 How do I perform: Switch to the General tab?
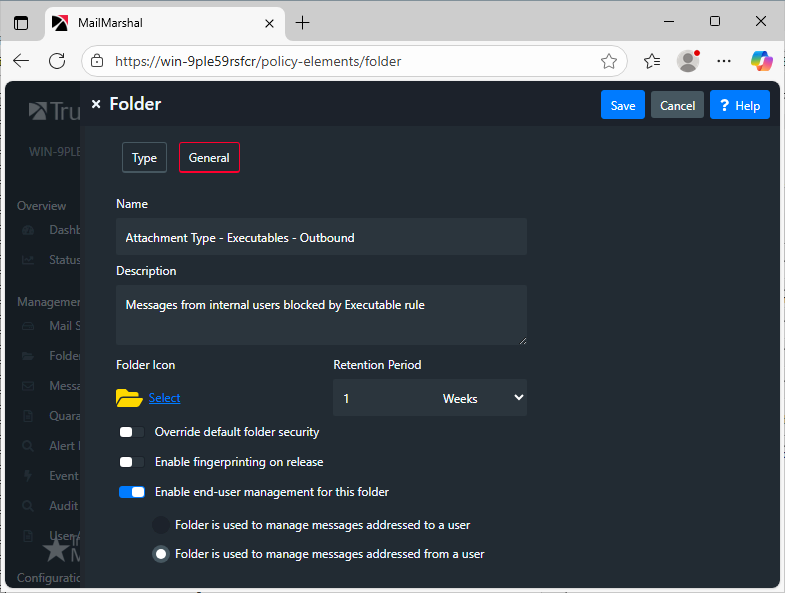click(x=209, y=158)
